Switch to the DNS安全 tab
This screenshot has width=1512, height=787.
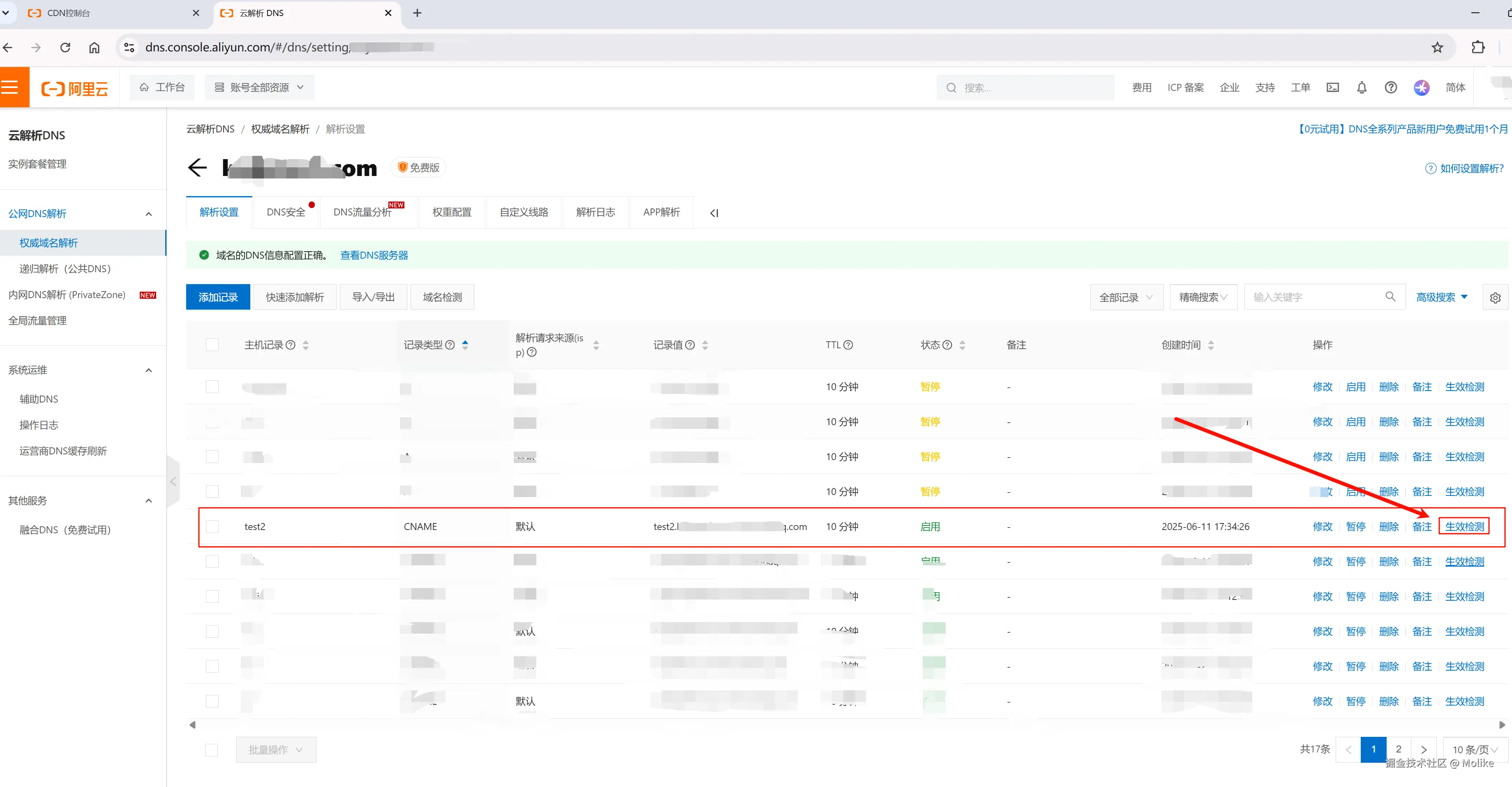(286, 212)
